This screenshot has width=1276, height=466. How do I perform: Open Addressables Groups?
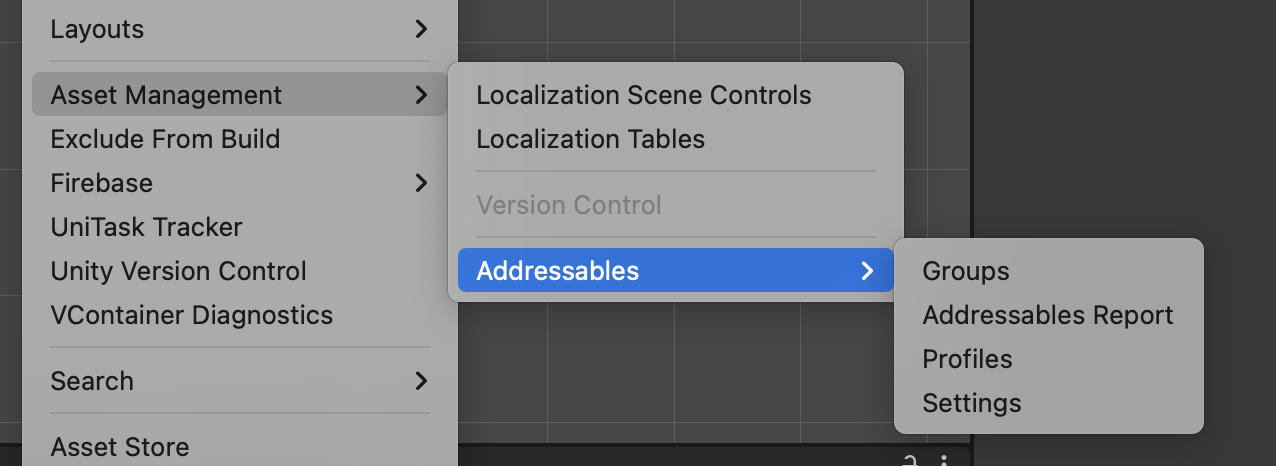(965, 271)
